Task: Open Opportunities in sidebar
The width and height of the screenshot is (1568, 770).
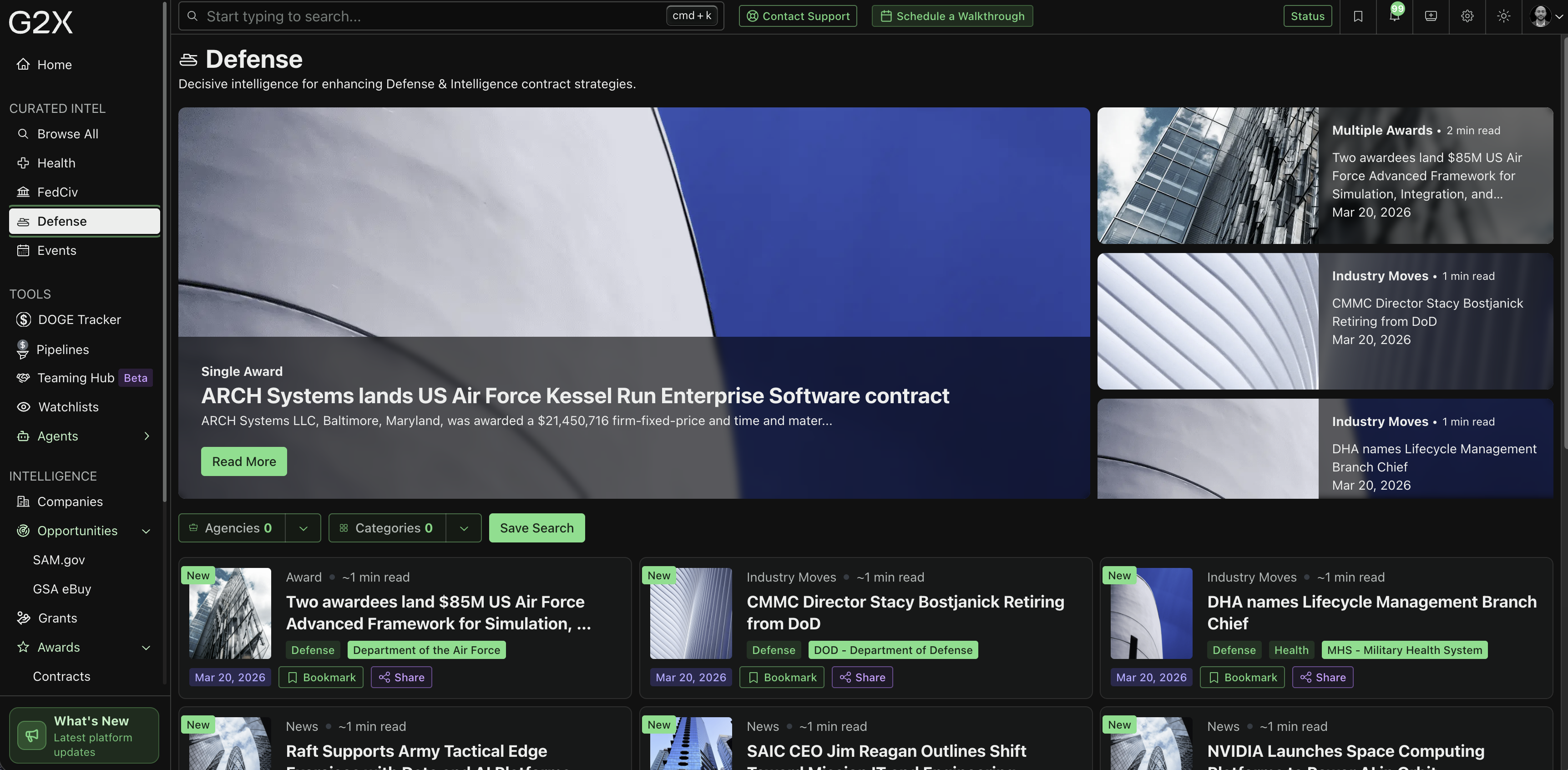Action: [x=77, y=532]
